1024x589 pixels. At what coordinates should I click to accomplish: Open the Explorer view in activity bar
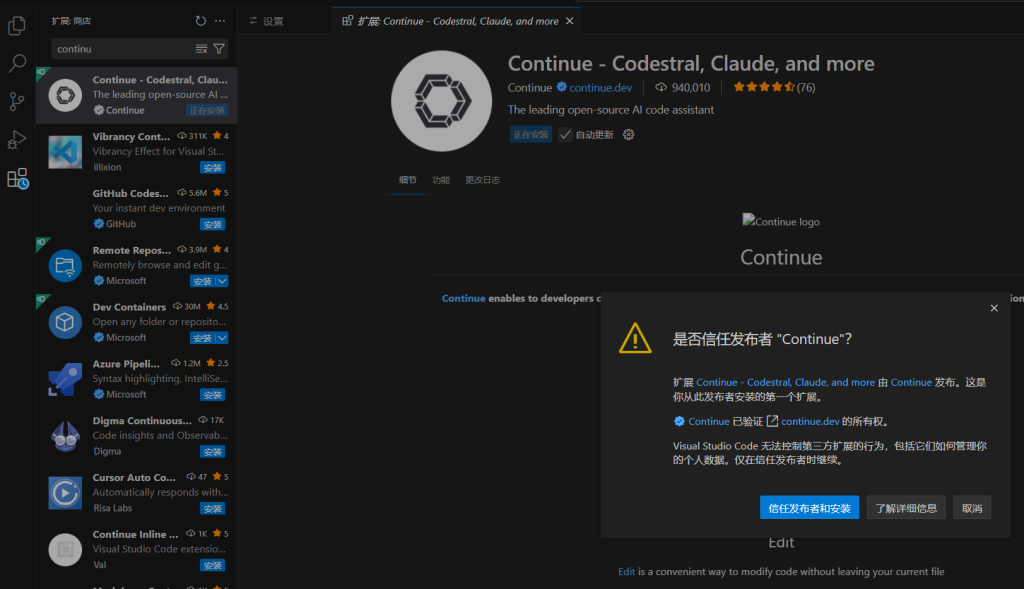[17, 27]
